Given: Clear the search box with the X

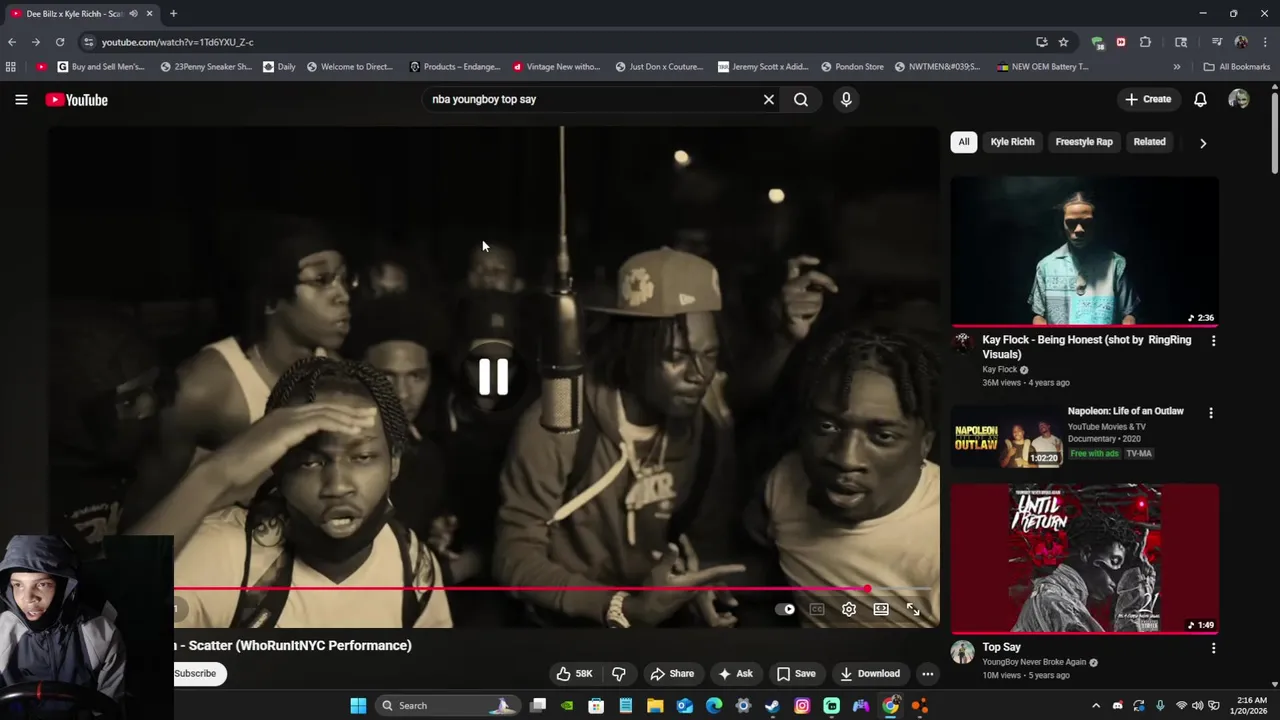Looking at the screenshot, I should pyautogui.click(x=769, y=99).
